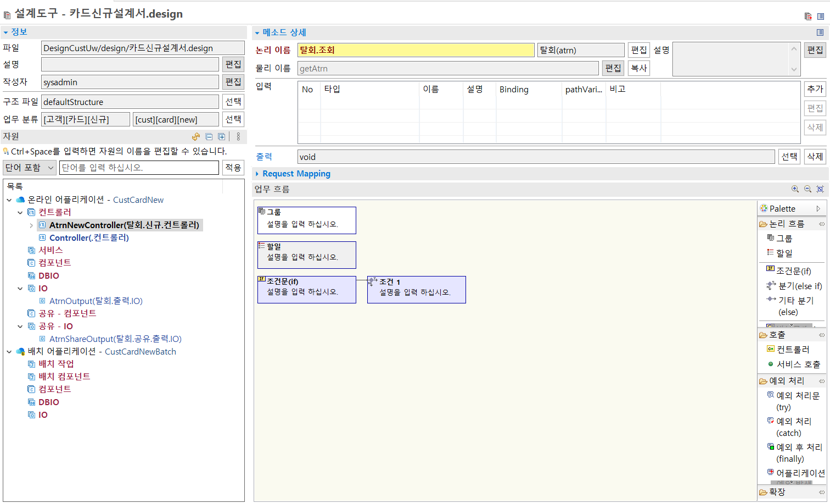Click the 할일 node on the flow canvas
This screenshot has width=830, height=503.
tap(306, 255)
